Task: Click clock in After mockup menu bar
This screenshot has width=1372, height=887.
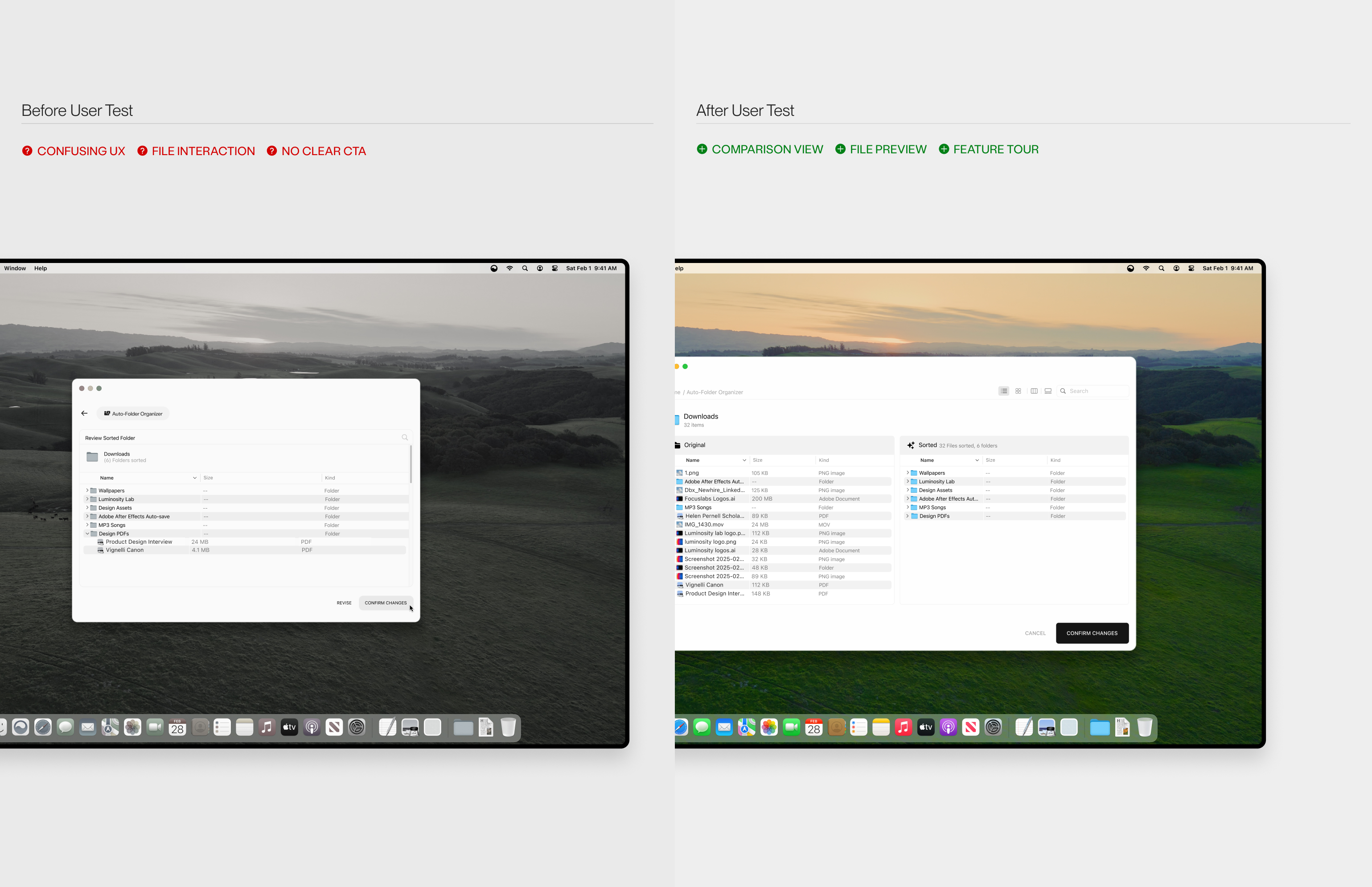Action: pos(1228,268)
